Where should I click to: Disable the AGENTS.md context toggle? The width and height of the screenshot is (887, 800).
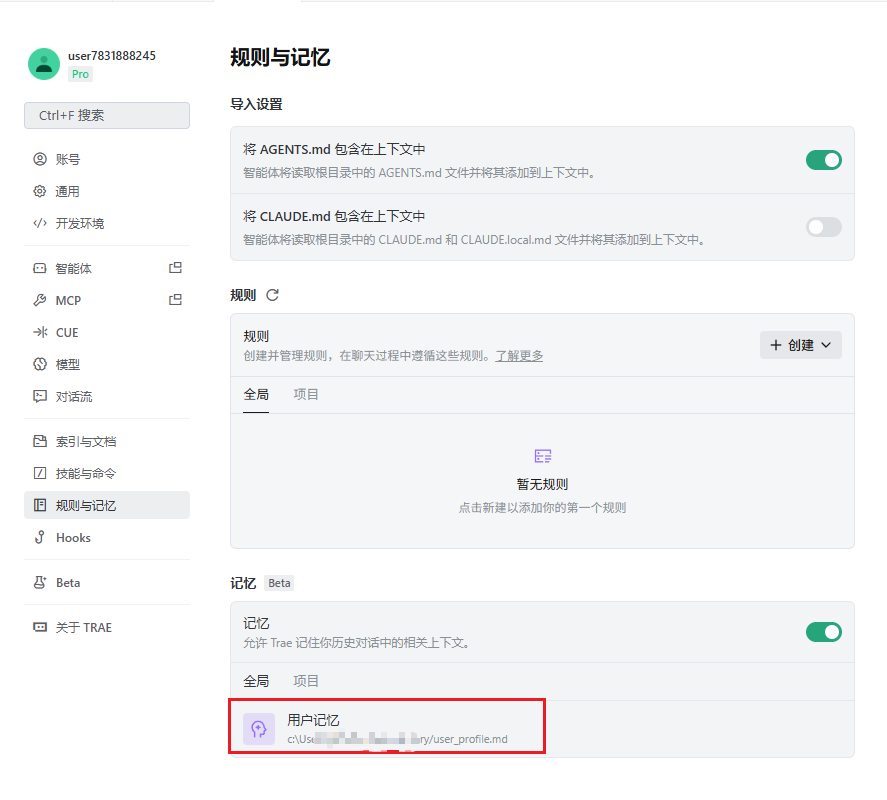coord(824,160)
